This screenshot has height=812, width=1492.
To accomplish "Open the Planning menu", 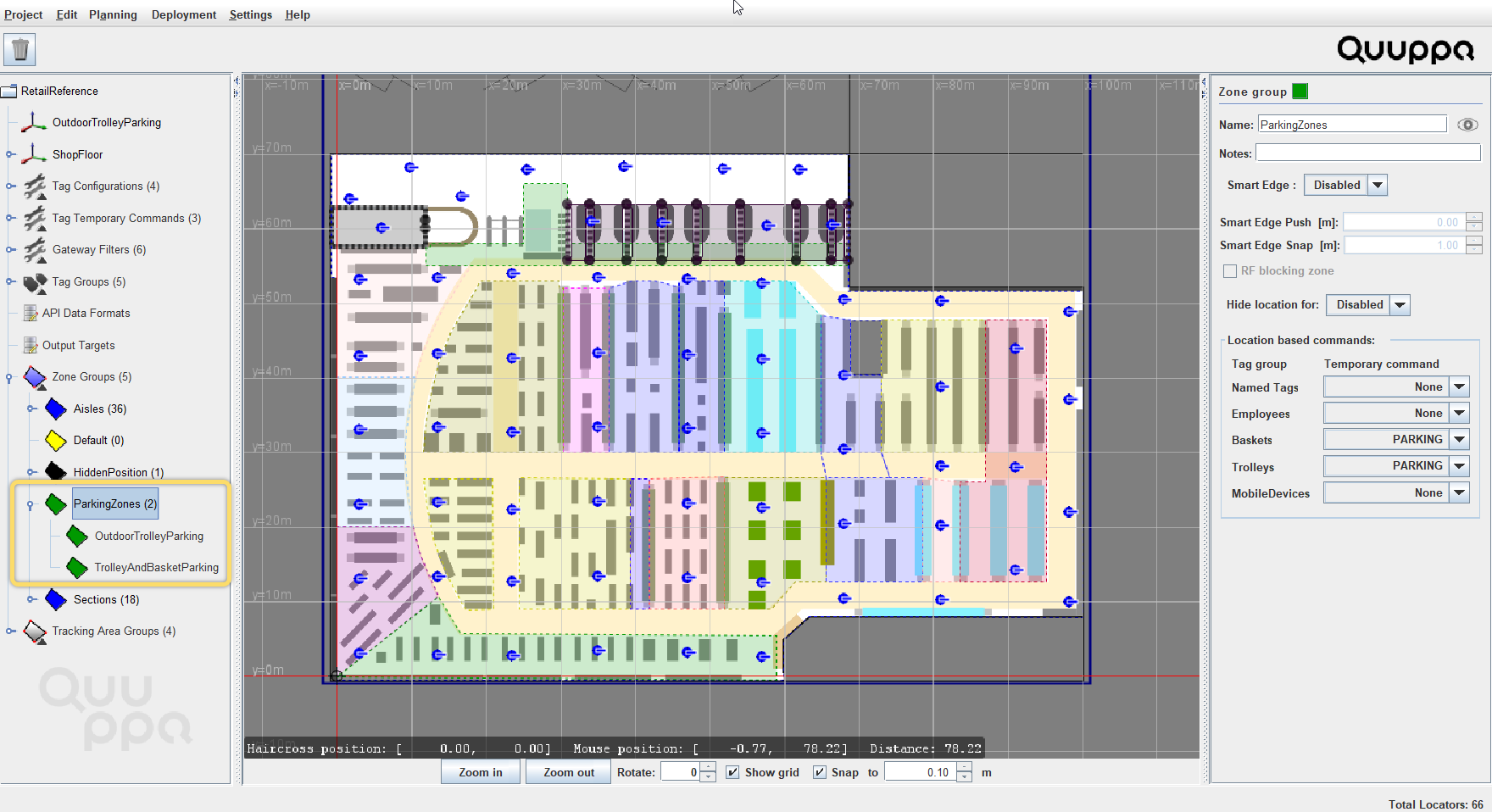I will coord(113,14).
